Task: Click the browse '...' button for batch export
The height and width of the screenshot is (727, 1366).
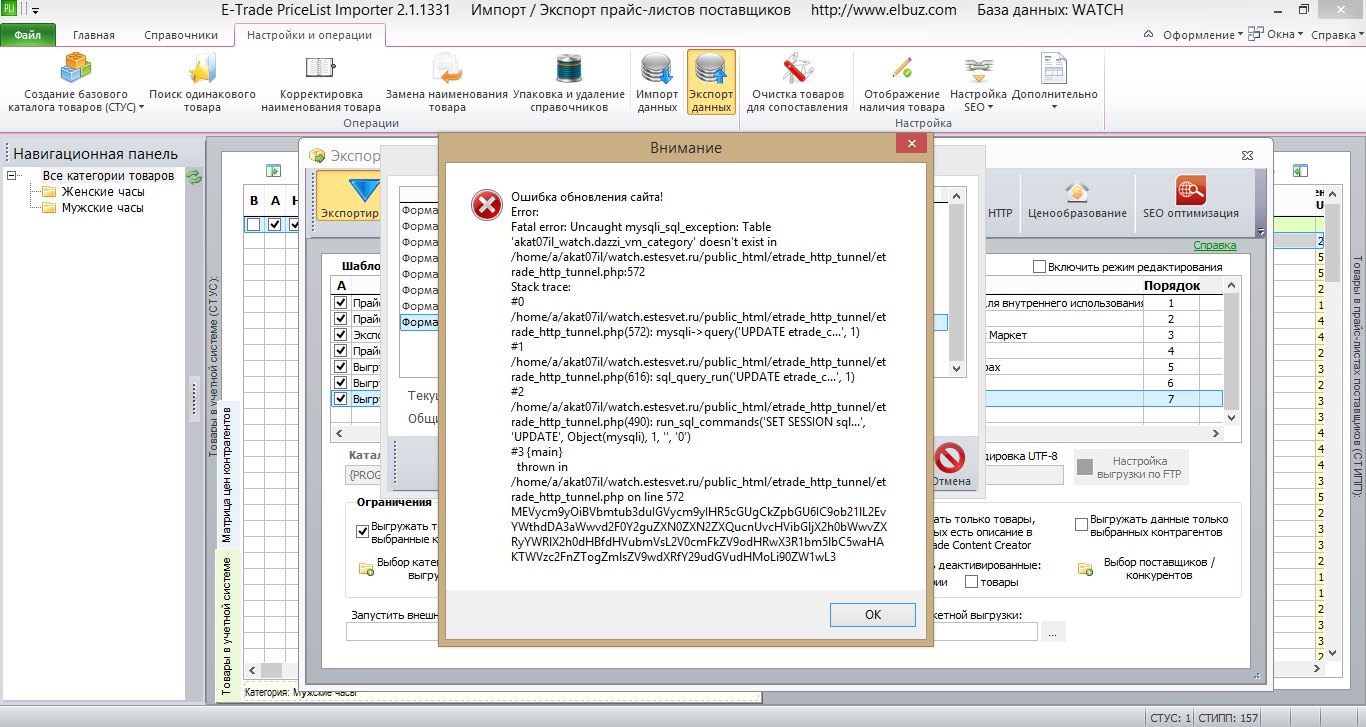Action: (x=1053, y=632)
